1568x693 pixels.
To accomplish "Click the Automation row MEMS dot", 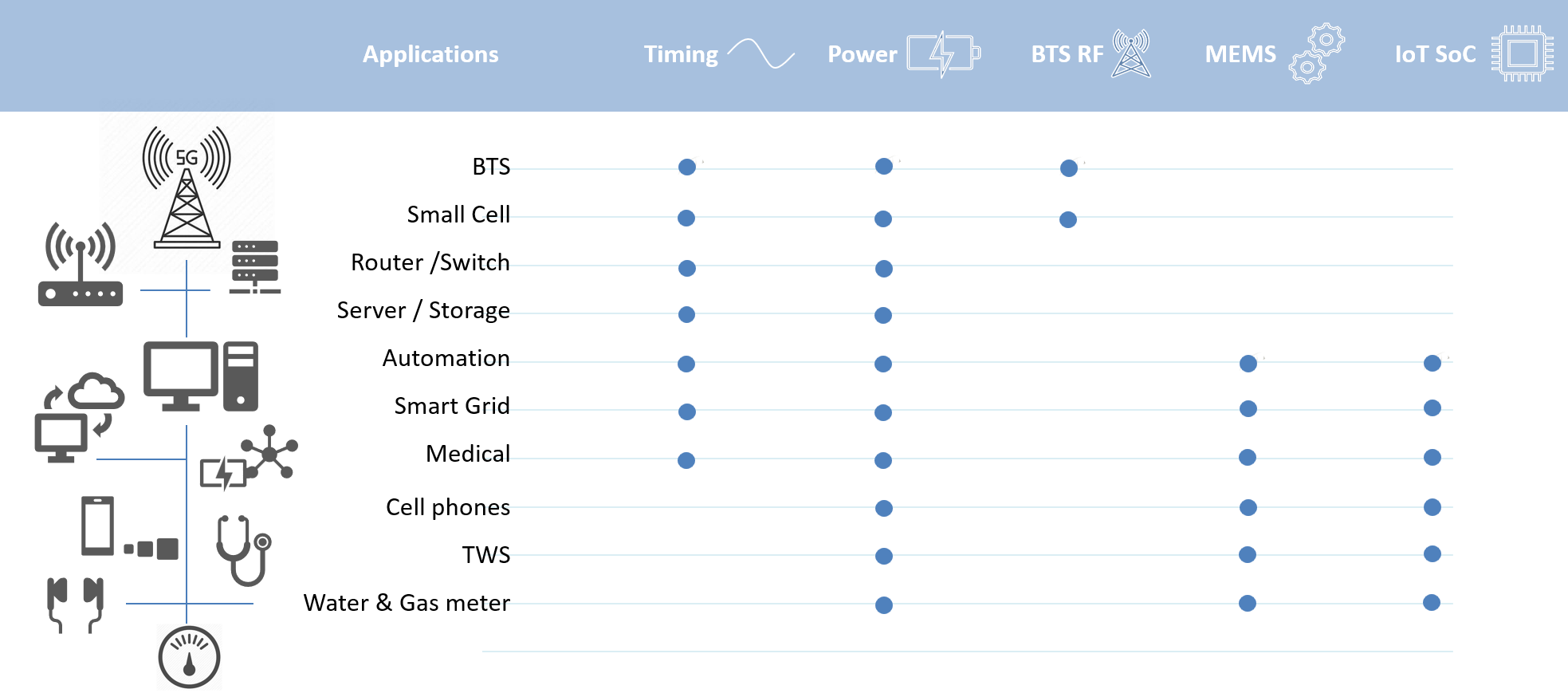I will (1248, 364).
